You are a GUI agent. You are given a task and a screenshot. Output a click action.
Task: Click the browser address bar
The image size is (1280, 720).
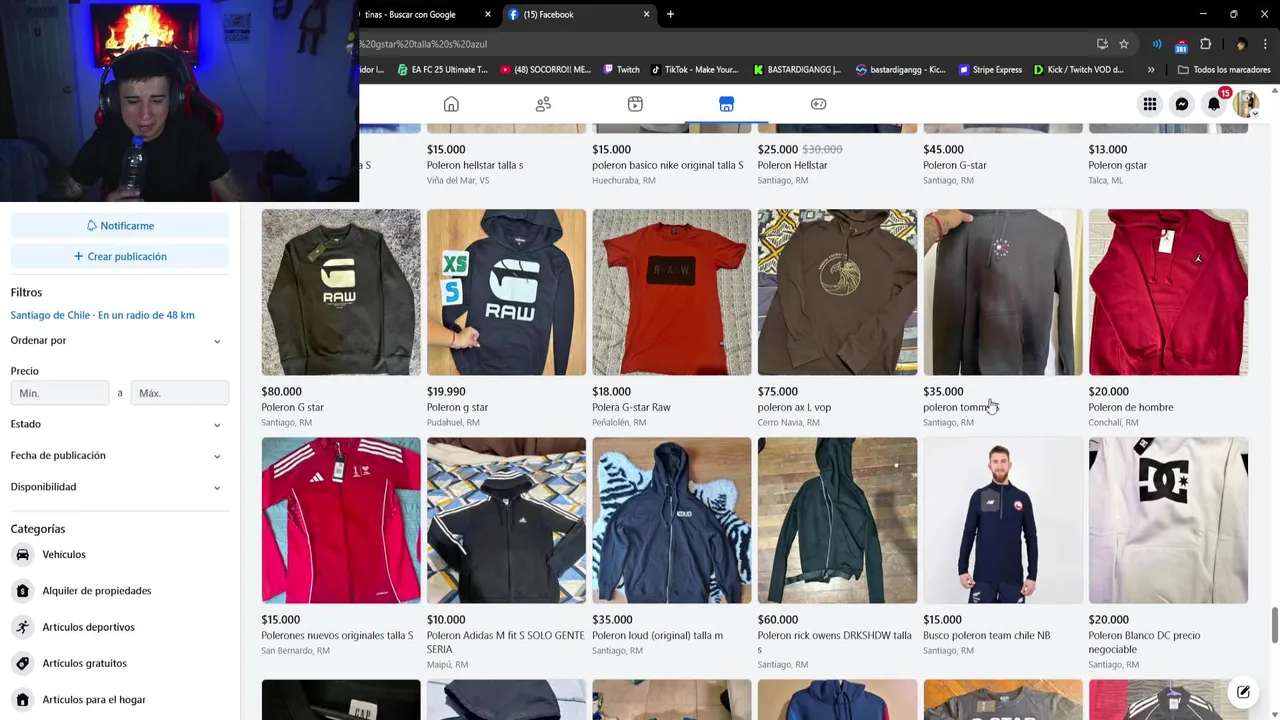(720, 44)
